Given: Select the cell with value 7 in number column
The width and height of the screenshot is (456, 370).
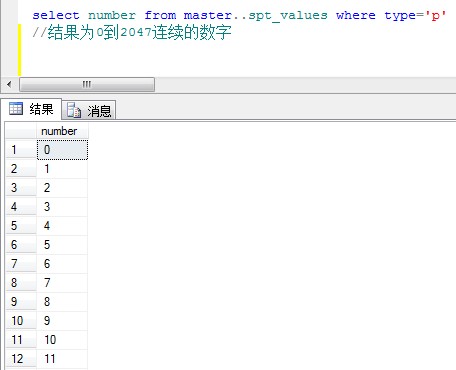Looking at the screenshot, I should (62, 283).
